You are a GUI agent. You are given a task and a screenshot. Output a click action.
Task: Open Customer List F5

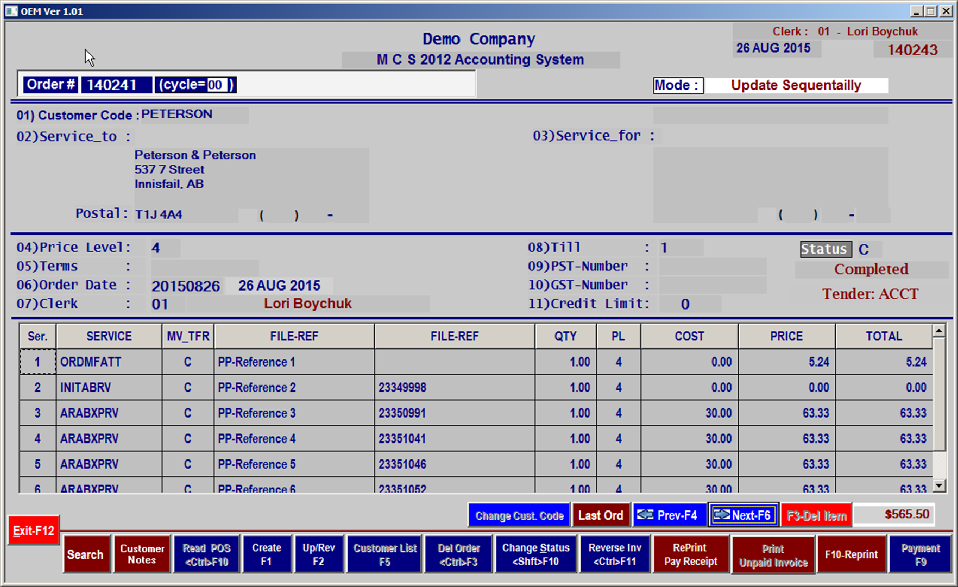click(385, 555)
